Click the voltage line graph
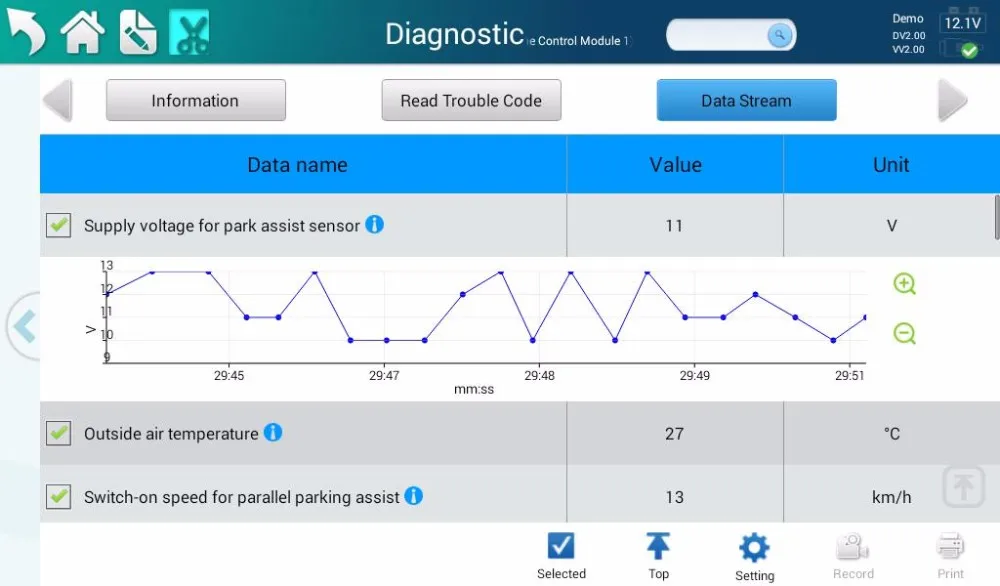This screenshot has height=586, width=1000. [x=485, y=317]
